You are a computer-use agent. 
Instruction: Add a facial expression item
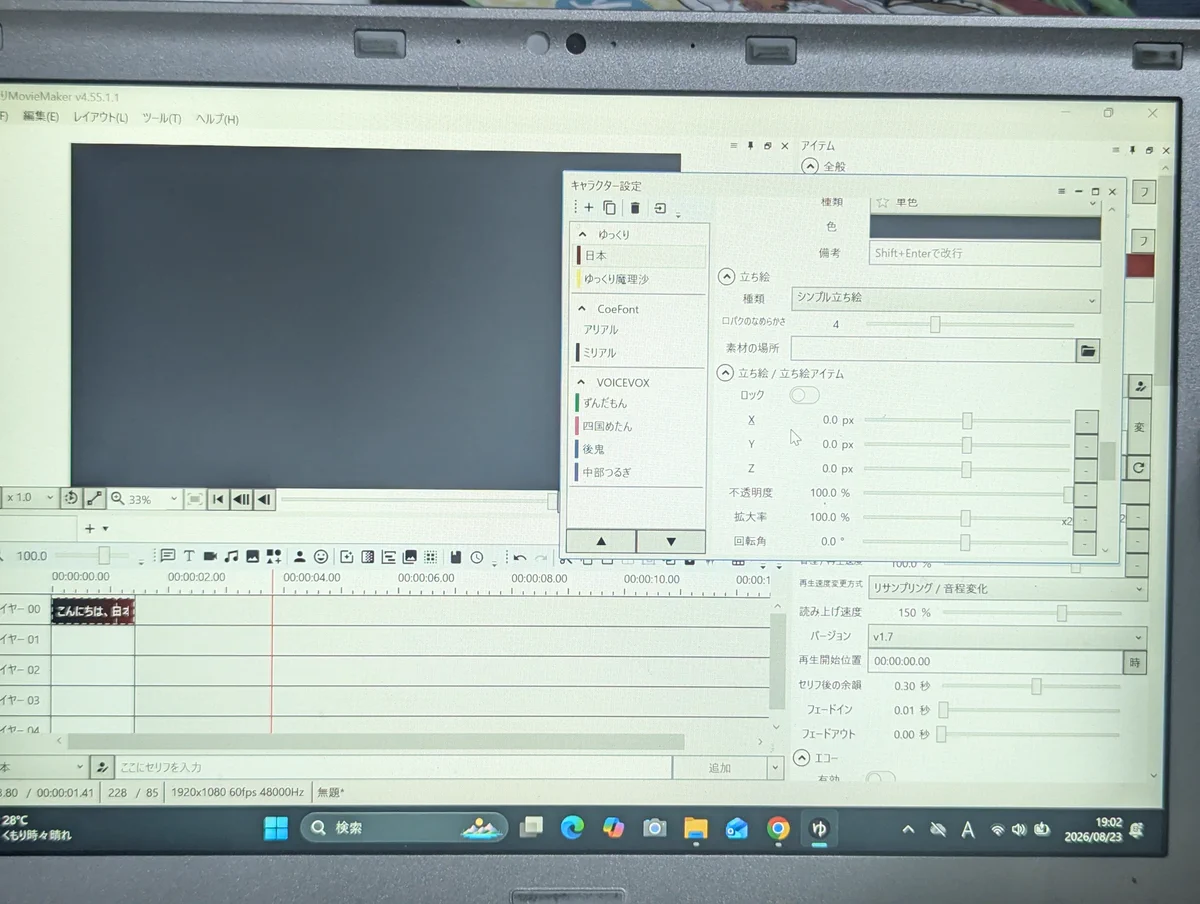point(321,556)
